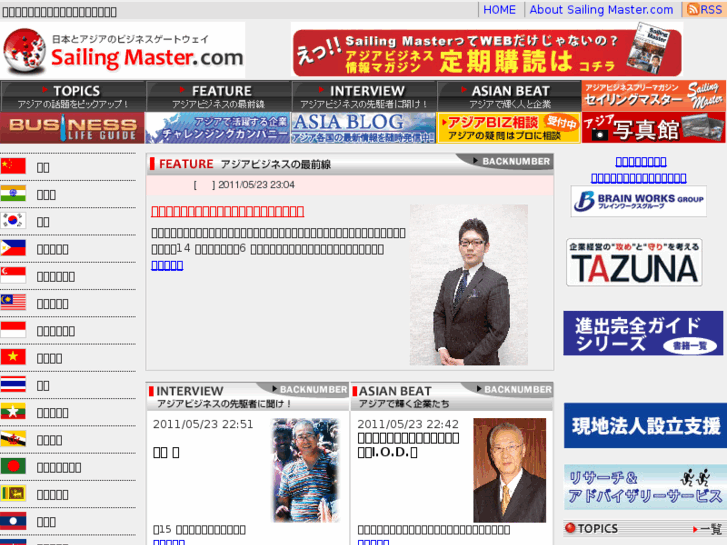Open the セイリングマスター free magazine tab
This screenshot has width=727, height=545.
[654, 96]
